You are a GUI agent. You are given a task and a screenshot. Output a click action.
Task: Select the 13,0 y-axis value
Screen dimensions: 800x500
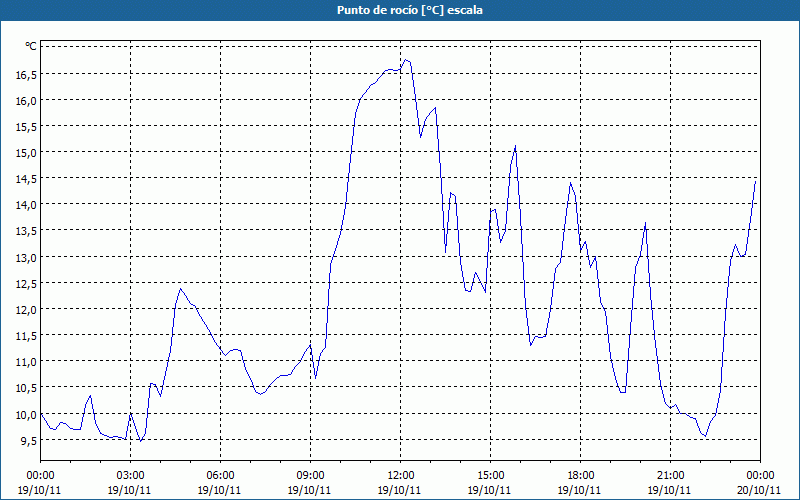pos(26,258)
